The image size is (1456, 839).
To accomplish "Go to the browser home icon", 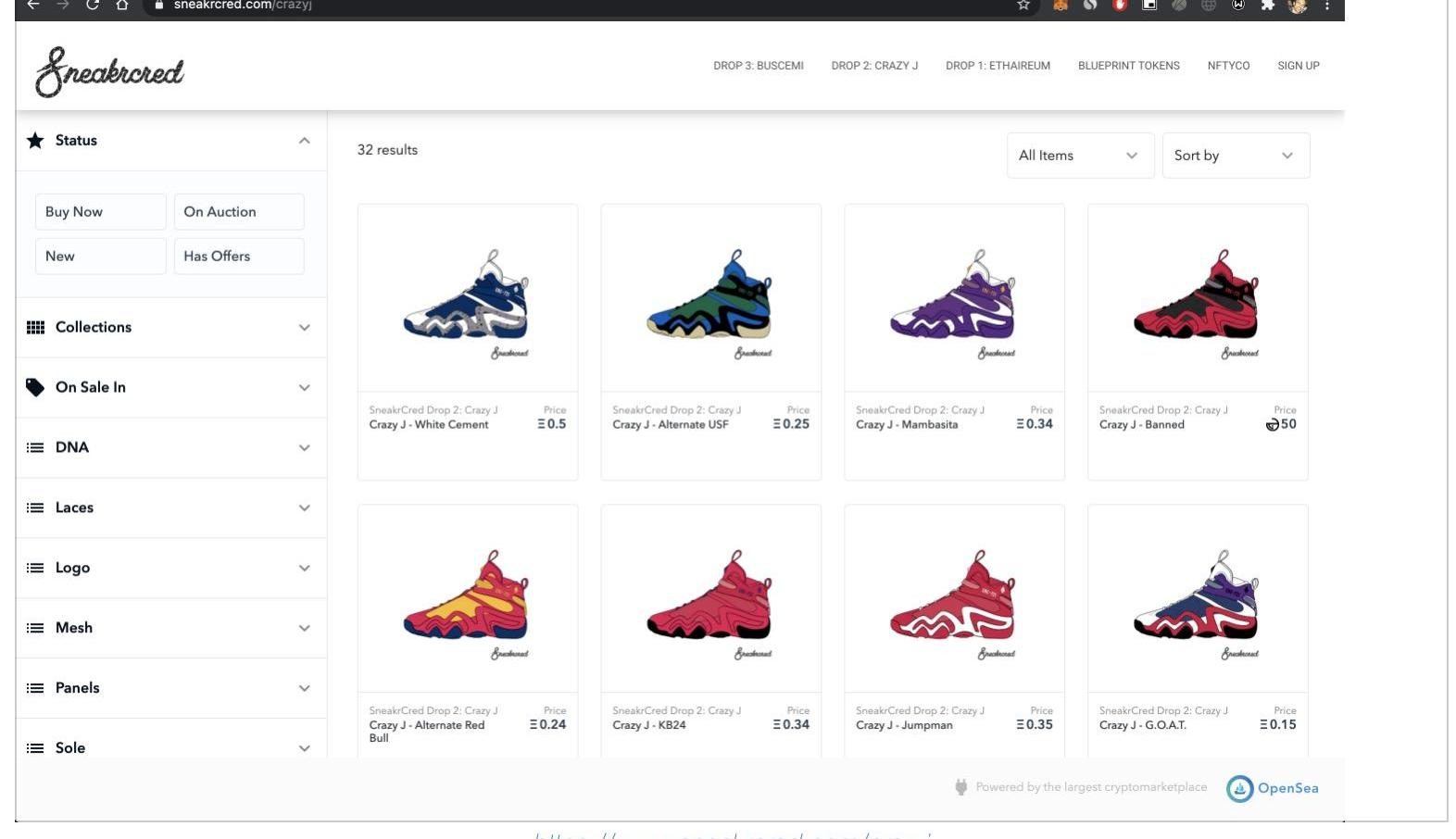I will (x=121, y=5).
